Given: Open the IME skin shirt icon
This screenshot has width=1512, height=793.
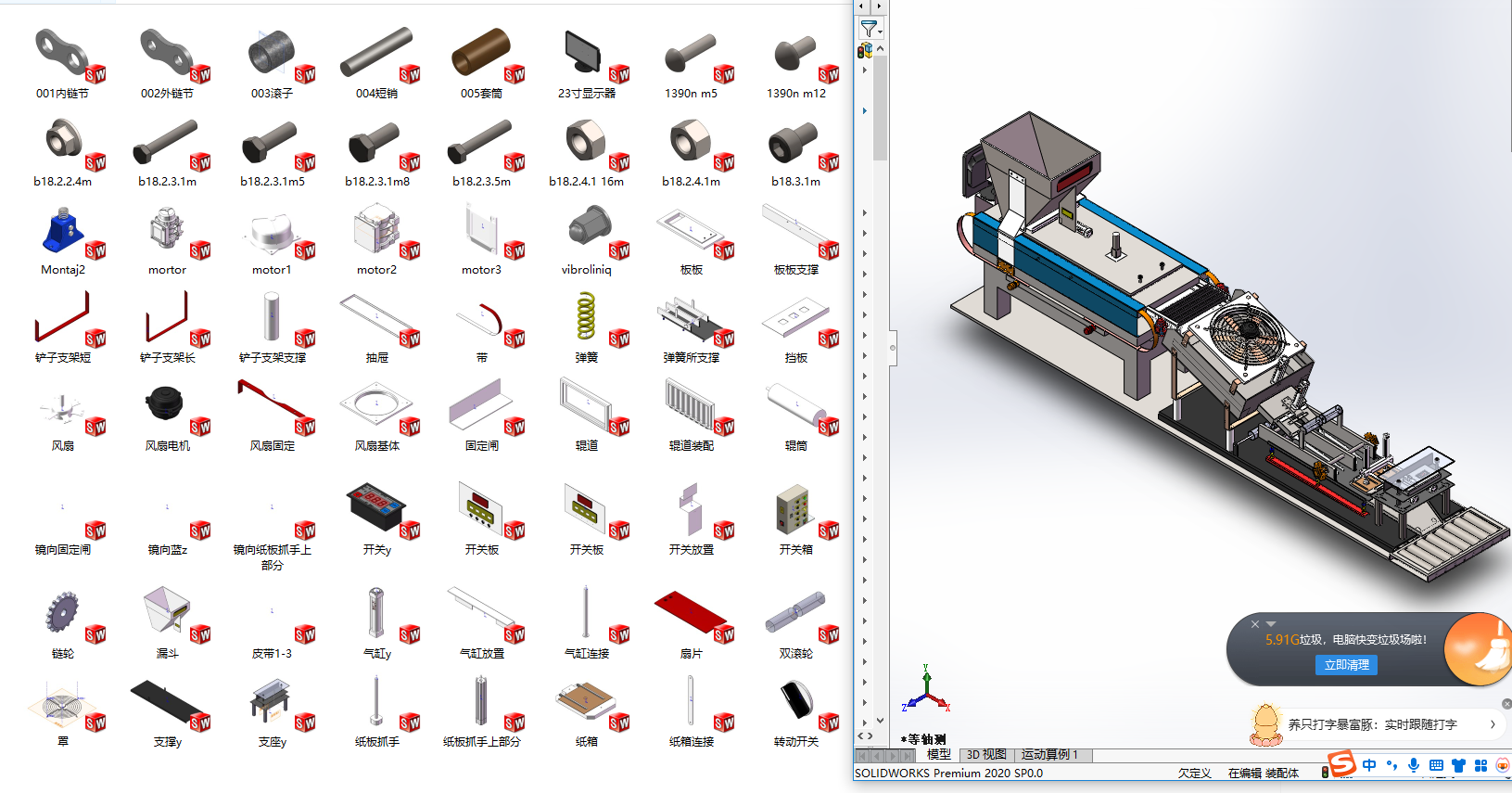Looking at the screenshot, I should (1458, 765).
